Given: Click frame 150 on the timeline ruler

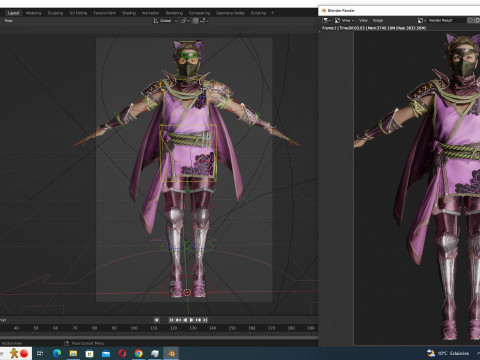Looking at the screenshot, I should pos(232,328).
